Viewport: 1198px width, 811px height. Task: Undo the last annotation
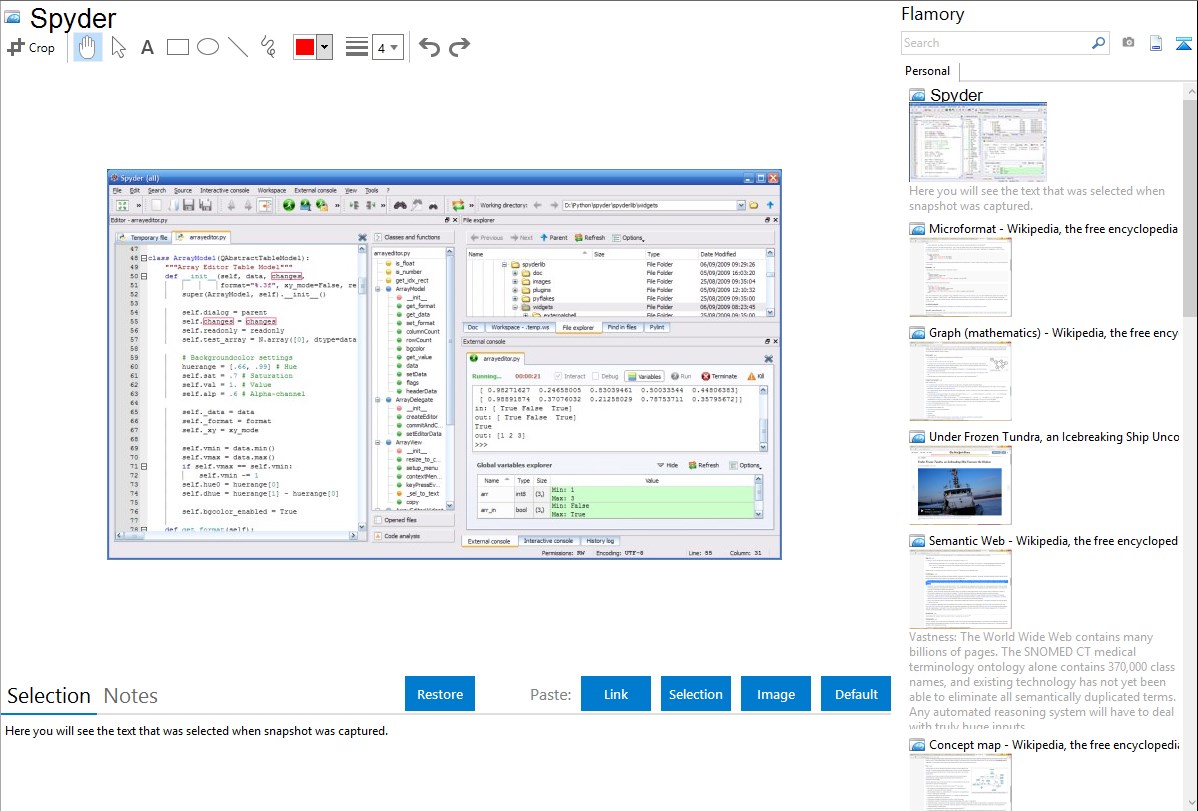(x=429, y=47)
